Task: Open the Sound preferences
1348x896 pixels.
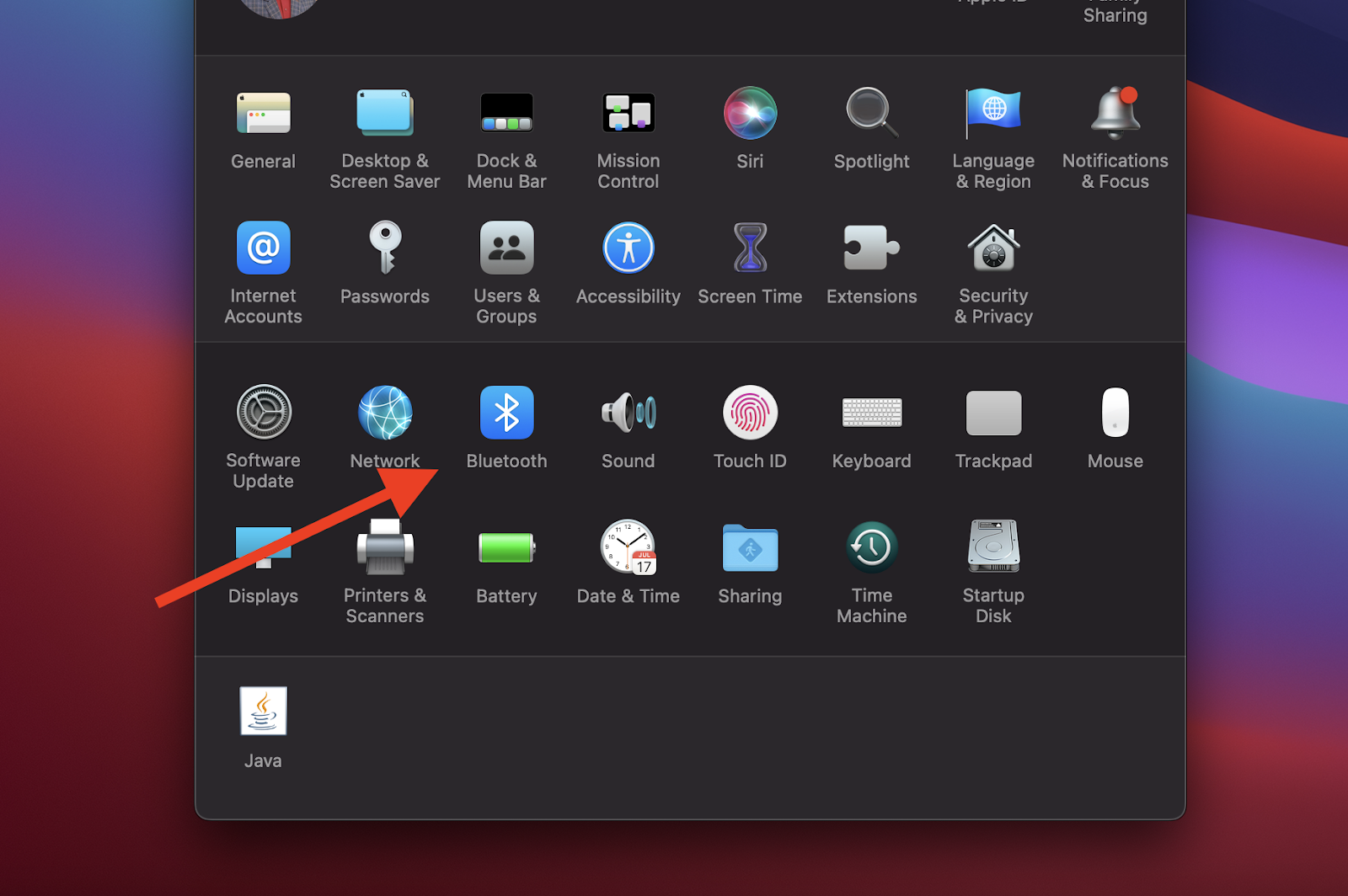Action: (629, 413)
